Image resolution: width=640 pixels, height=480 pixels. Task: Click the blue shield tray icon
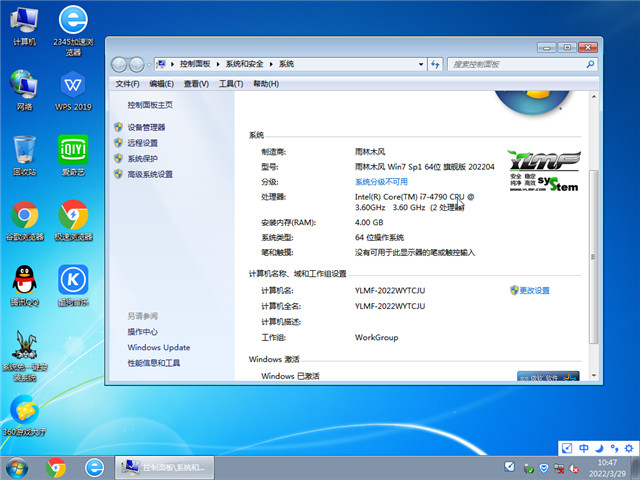tap(544, 469)
